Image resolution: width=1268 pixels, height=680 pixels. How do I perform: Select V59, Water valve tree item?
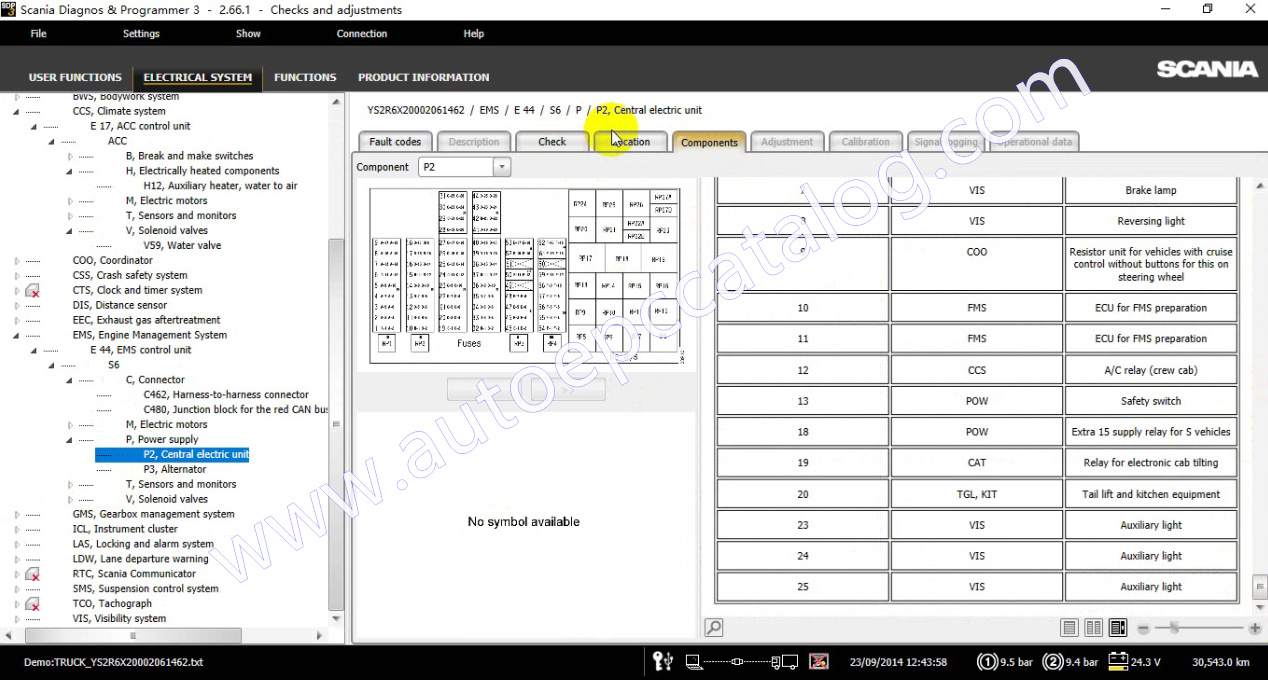pyautogui.click(x=182, y=246)
